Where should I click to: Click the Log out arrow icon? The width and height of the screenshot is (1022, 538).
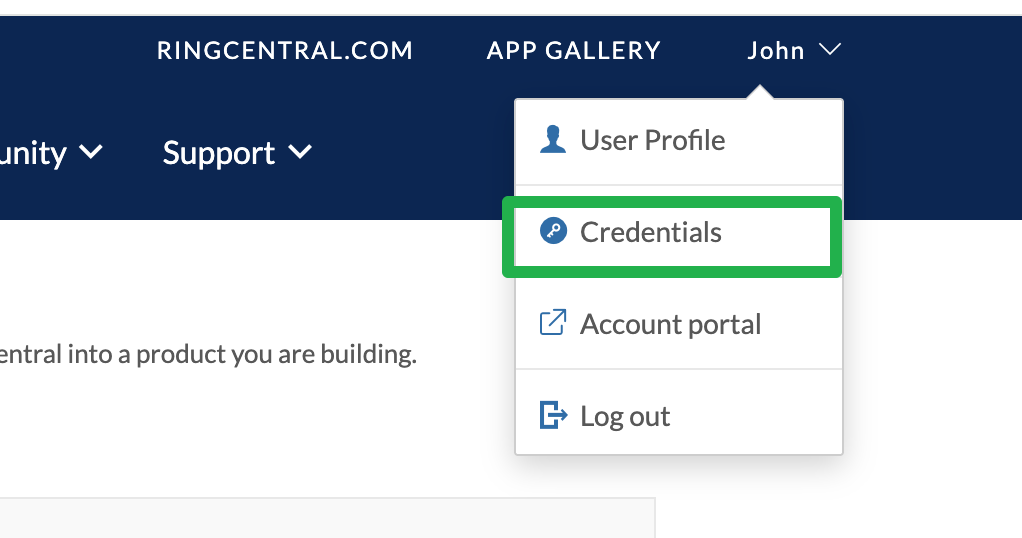[x=553, y=415]
